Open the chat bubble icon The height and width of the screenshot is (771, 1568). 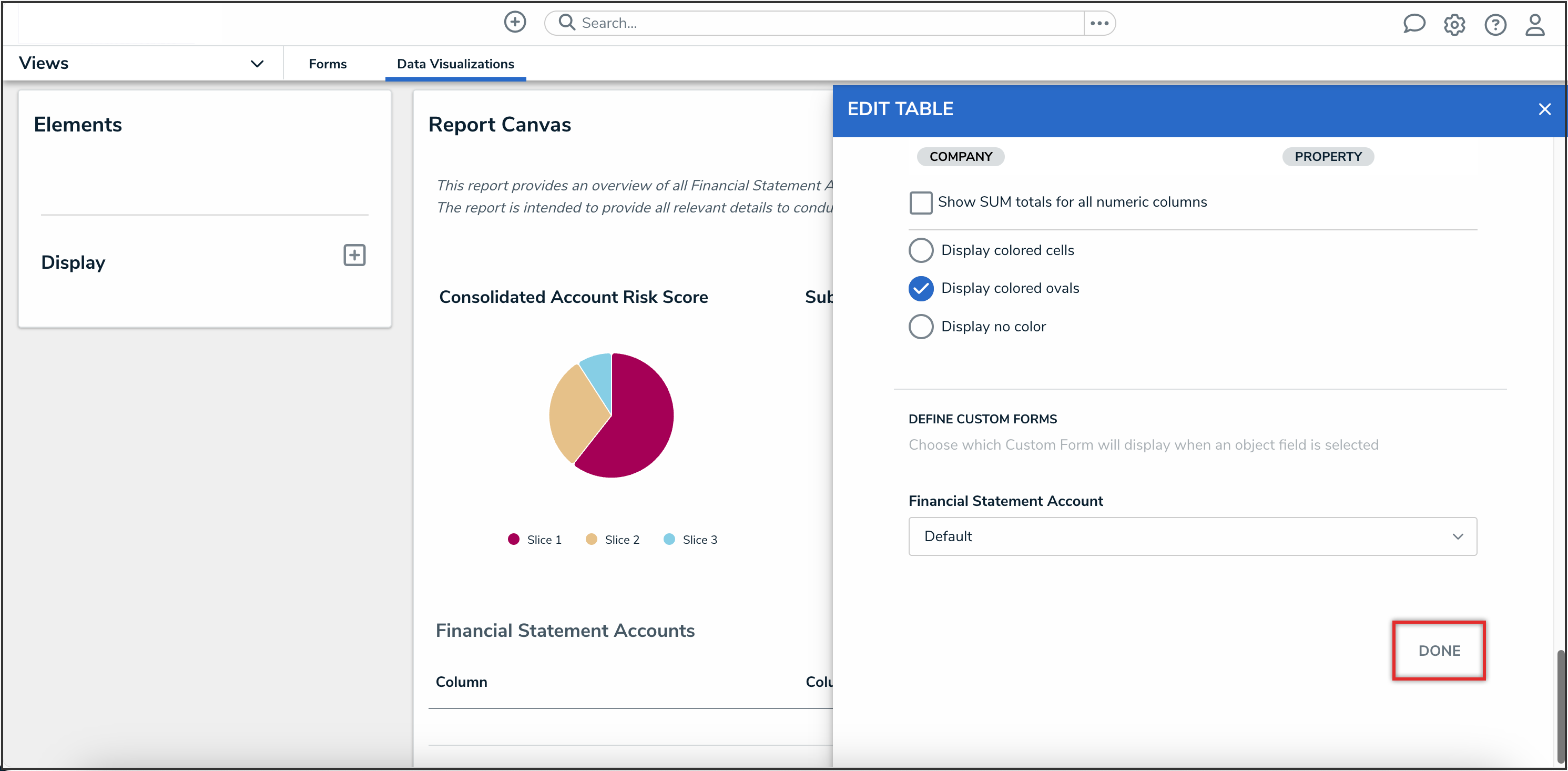1413,24
